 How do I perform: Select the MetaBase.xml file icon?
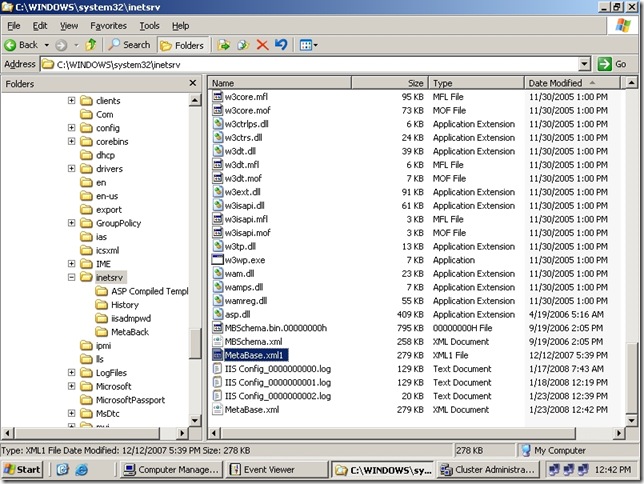[217, 410]
